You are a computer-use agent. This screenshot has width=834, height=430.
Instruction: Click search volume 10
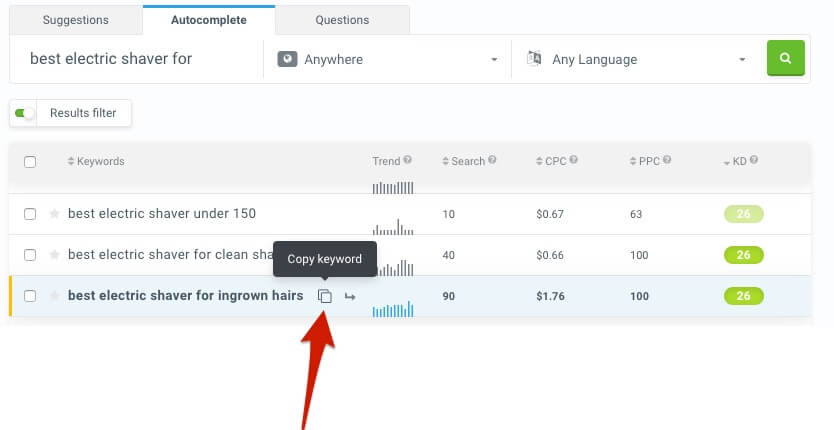click(448, 214)
